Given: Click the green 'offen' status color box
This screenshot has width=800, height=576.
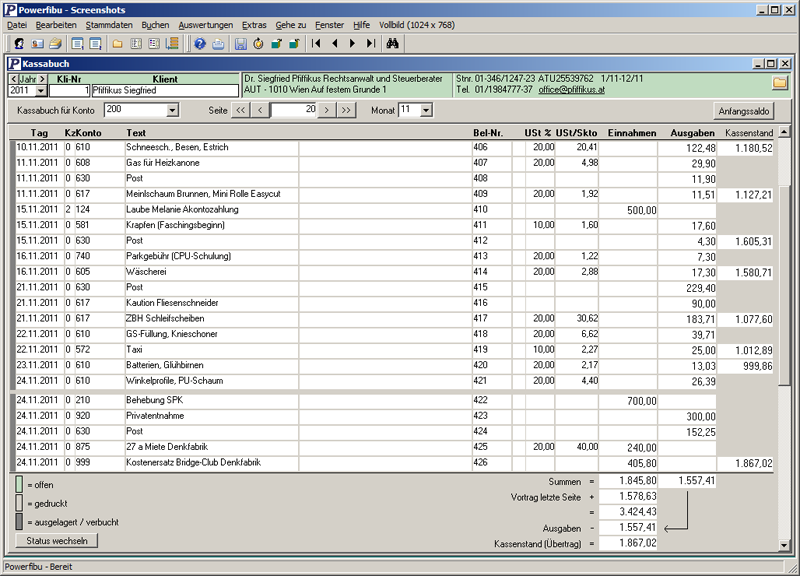Looking at the screenshot, I should click(20, 484).
